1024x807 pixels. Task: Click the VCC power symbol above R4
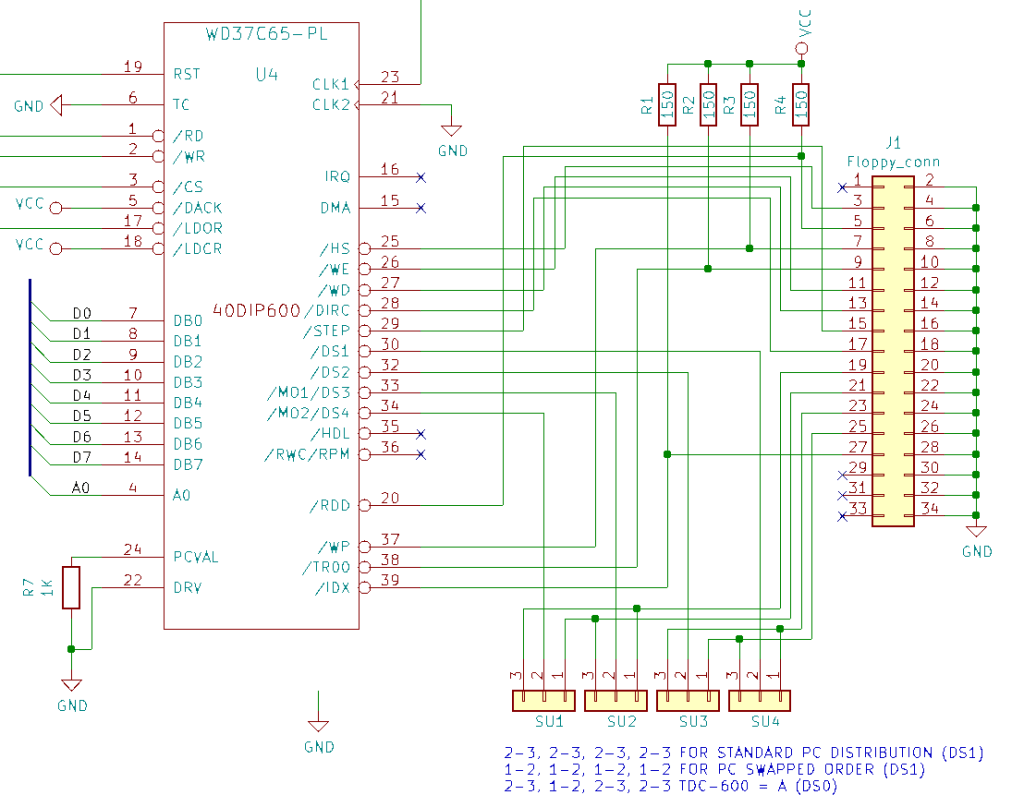801,45
